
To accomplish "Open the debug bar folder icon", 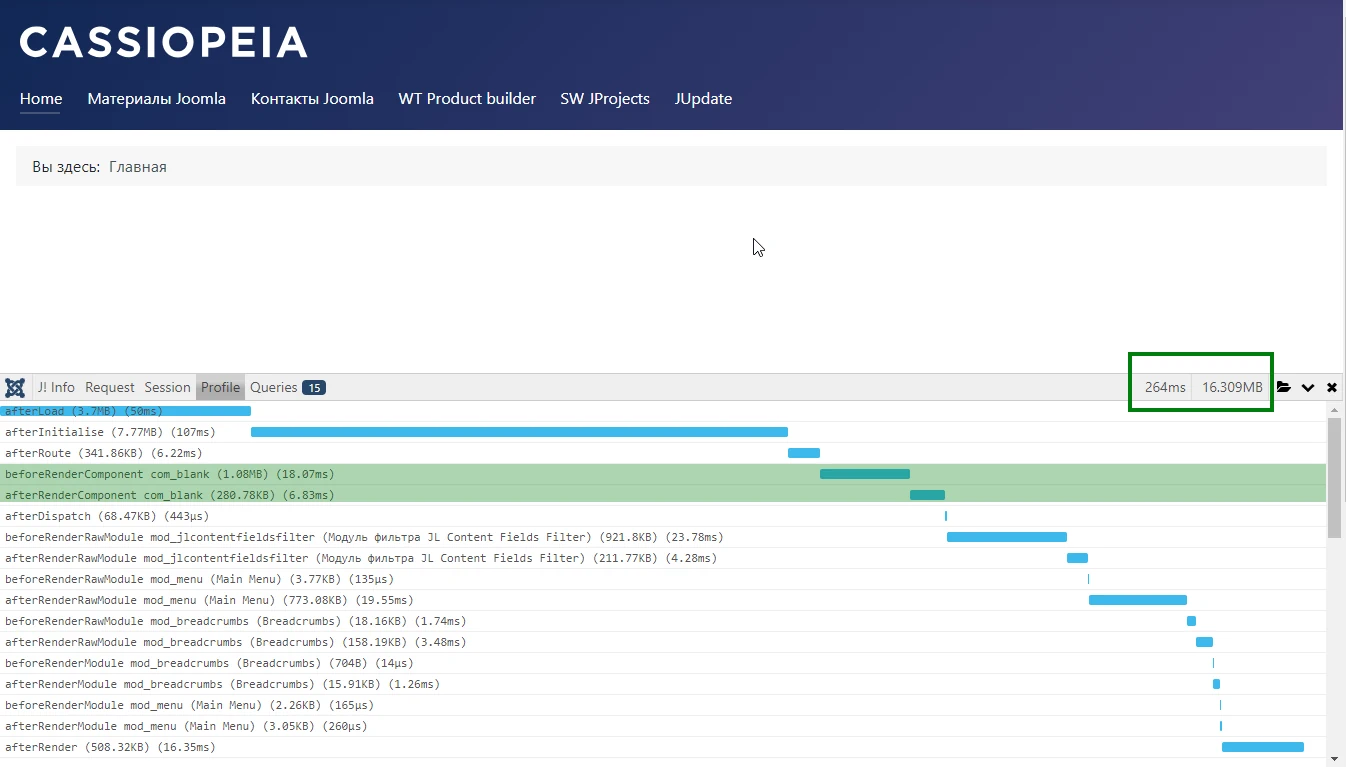I will click(x=1284, y=388).
